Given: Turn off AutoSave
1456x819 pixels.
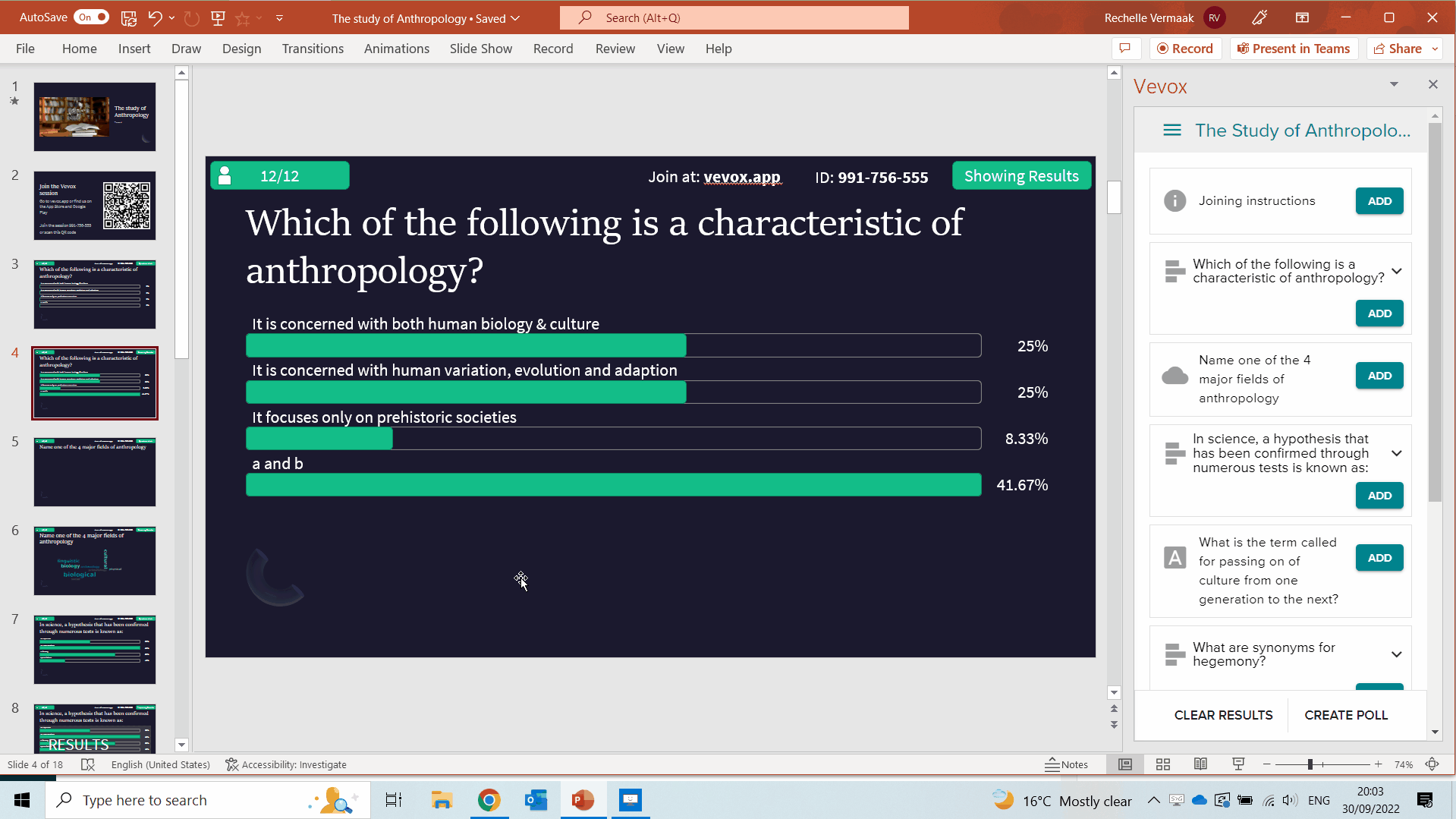Looking at the screenshot, I should pos(91,16).
